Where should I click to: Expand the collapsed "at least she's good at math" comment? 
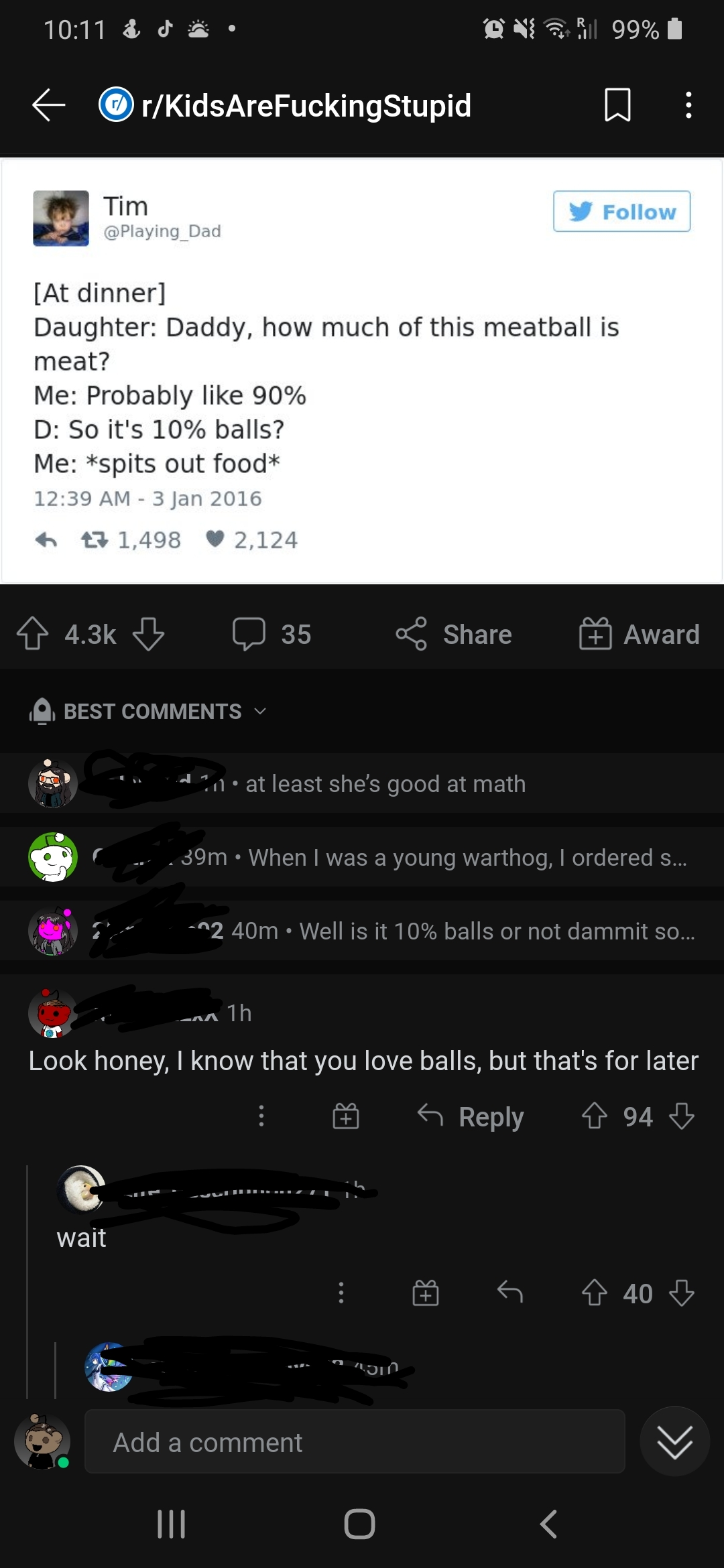pos(385,783)
